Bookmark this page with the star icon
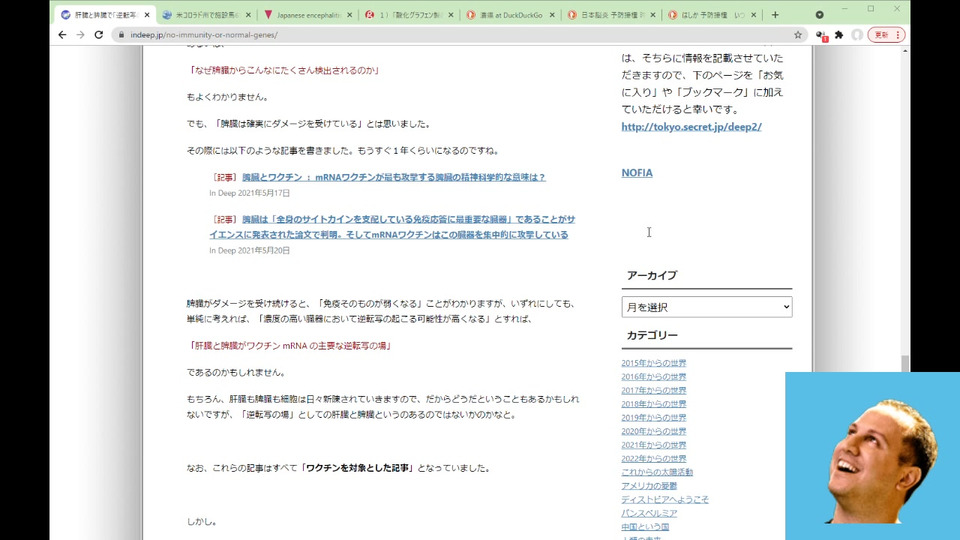The width and height of the screenshot is (960, 540). 798,35
